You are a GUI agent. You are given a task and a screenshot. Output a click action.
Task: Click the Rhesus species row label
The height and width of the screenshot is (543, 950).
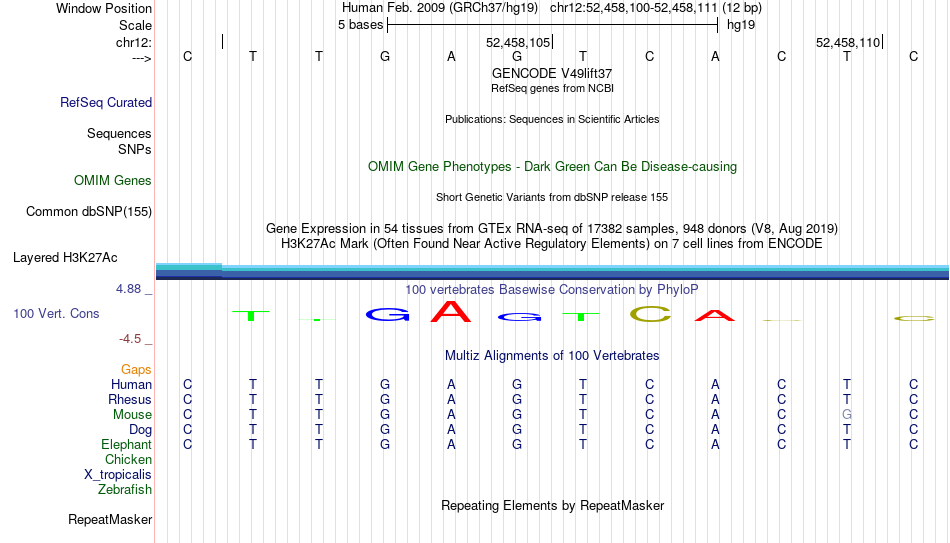pyautogui.click(x=130, y=400)
